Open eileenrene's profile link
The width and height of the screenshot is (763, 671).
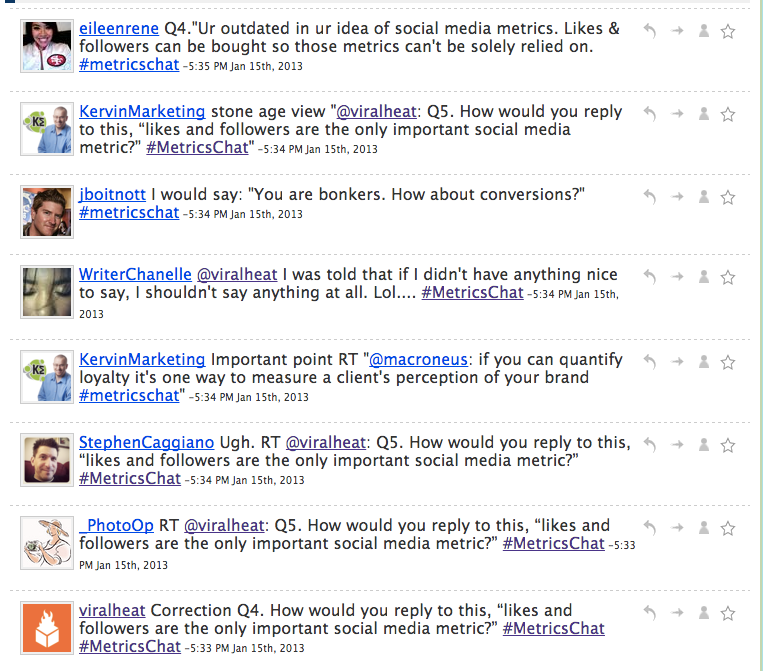[x=119, y=28]
